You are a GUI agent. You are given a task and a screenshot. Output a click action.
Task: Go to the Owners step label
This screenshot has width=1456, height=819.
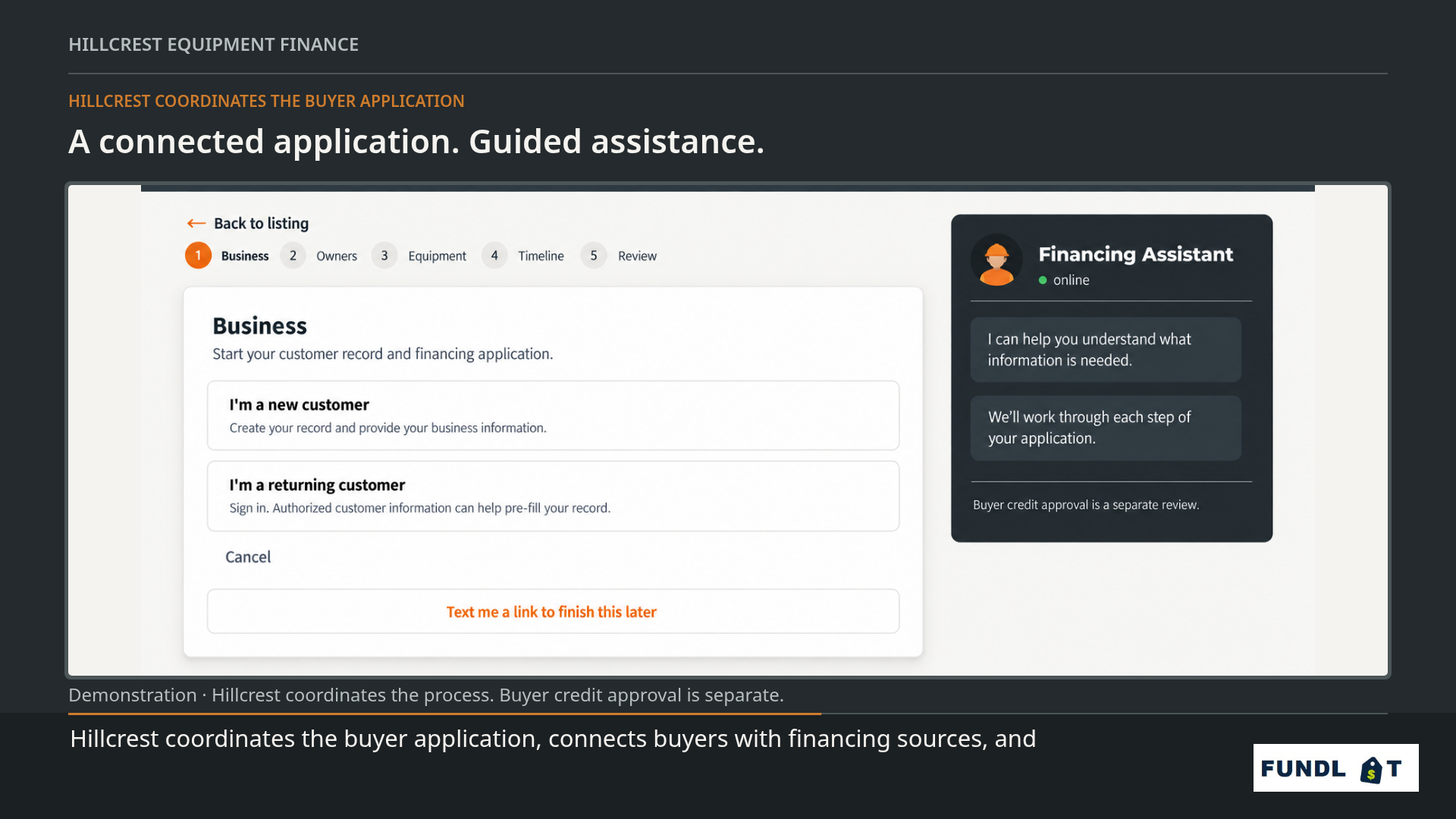tap(337, 256)
